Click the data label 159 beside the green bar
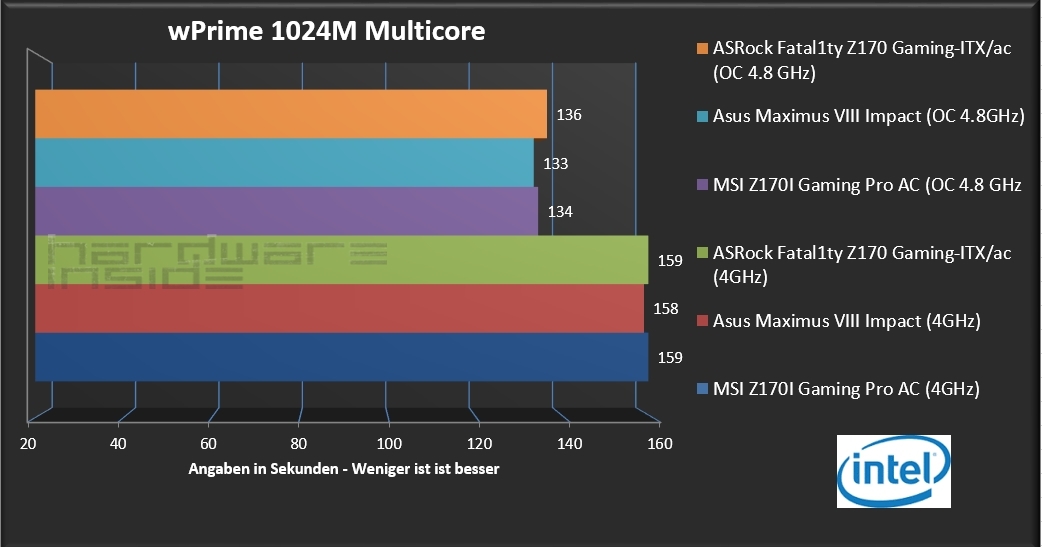The image size is (1042, 547). (670, 261)
